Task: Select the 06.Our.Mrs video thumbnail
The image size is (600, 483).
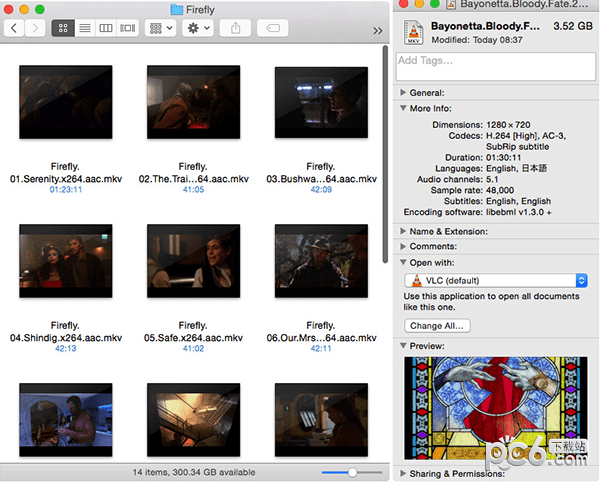Action: pos(321,261)
